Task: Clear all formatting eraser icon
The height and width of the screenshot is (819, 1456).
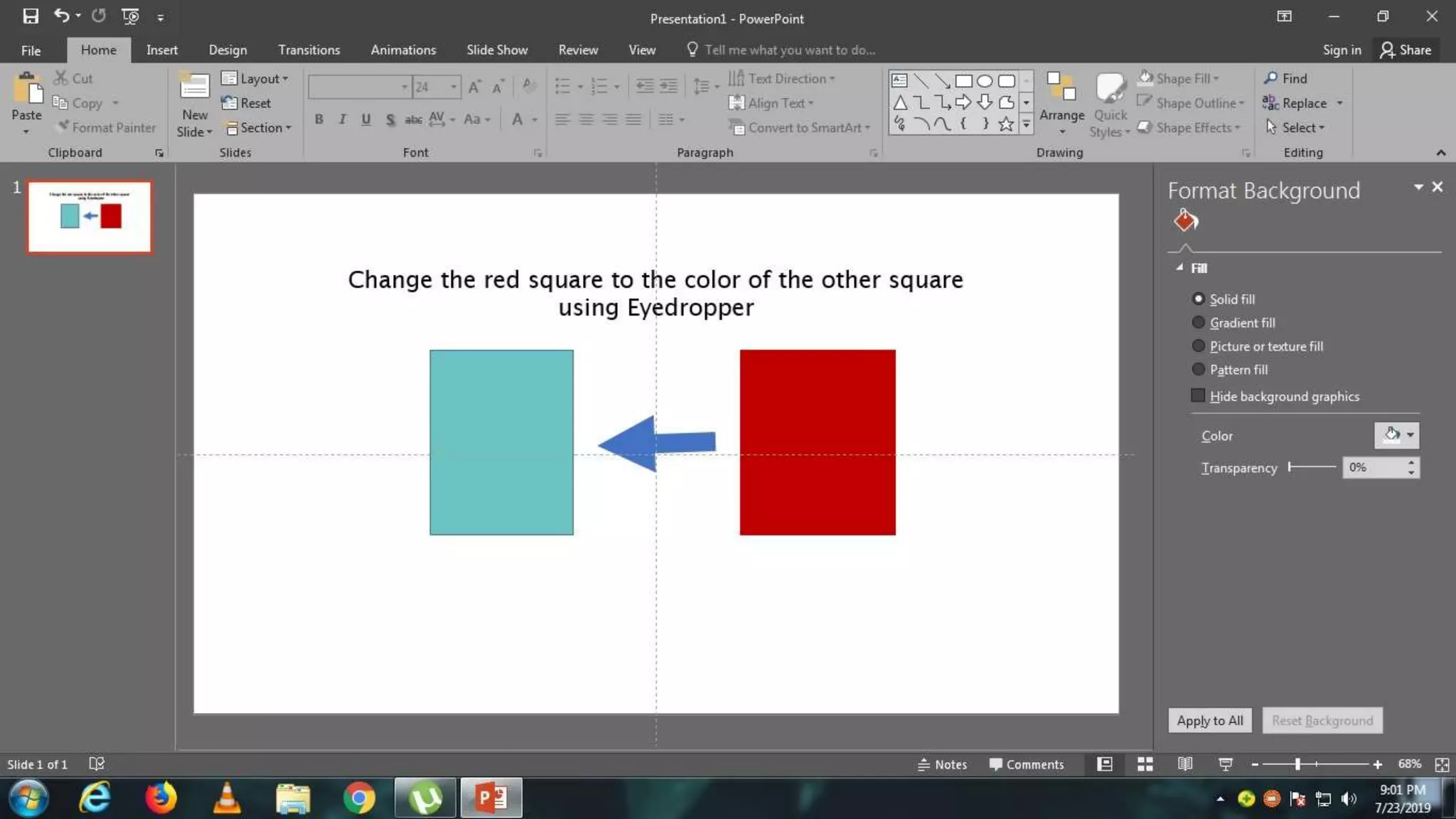Action: 528,87
